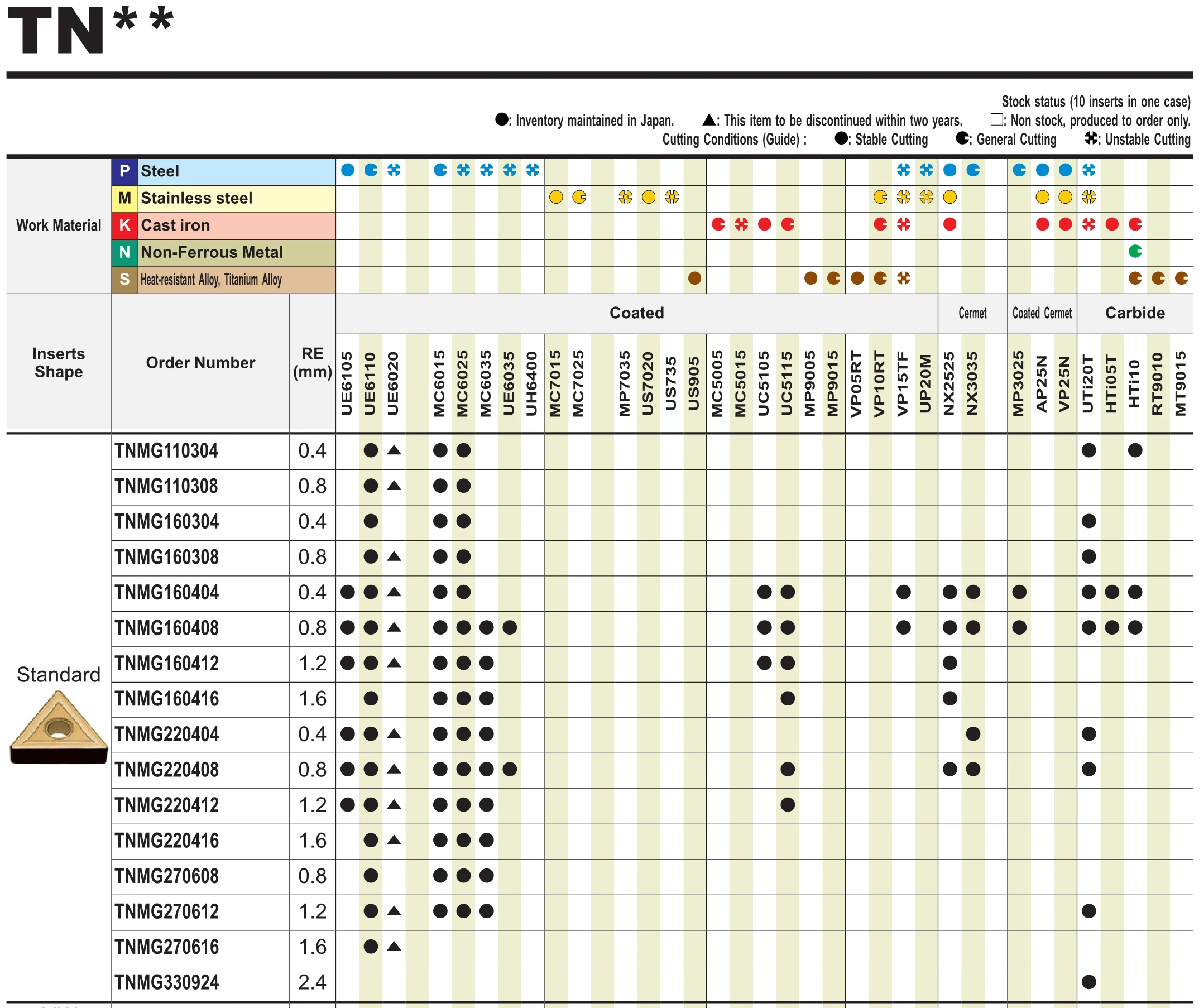The height and width of the screenshot is (1008, 1199).
Task: Click the VP15TF grade column header
Action: 903,383
